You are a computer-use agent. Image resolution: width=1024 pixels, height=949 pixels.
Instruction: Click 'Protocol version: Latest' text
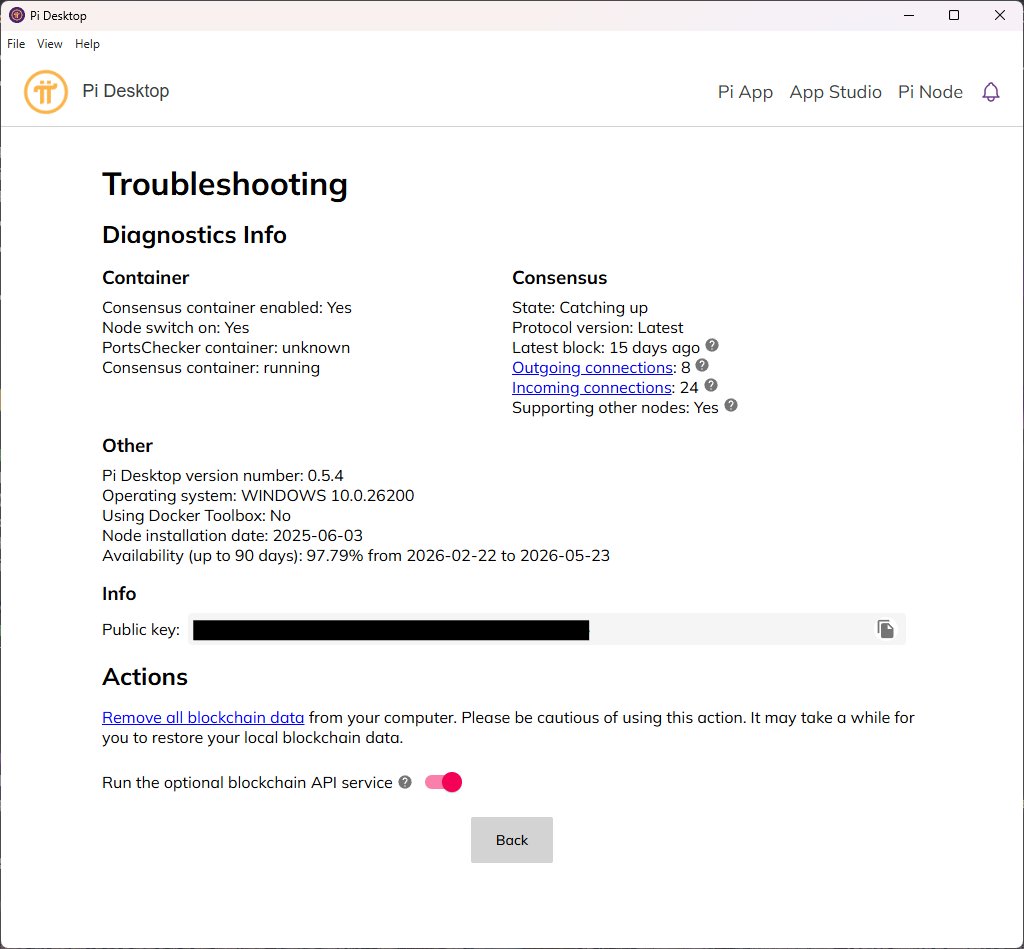click(x=598, y=328)
